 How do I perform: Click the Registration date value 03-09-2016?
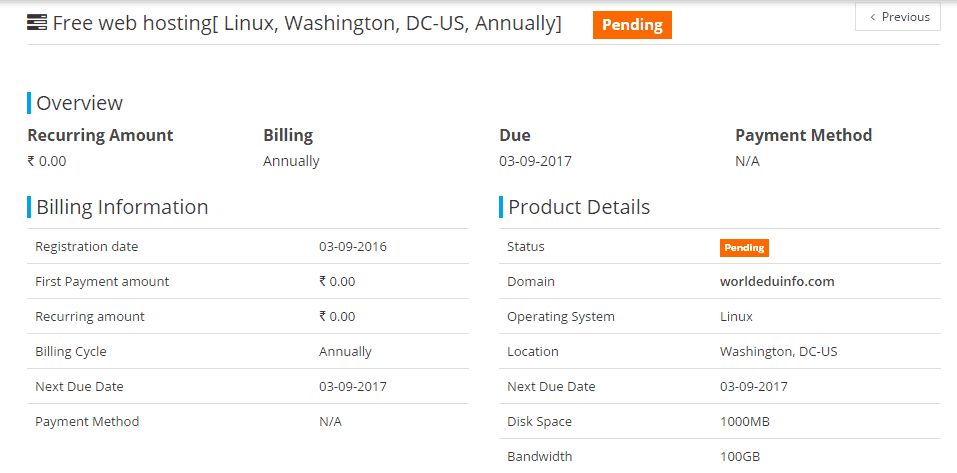(x=353, y=247)
